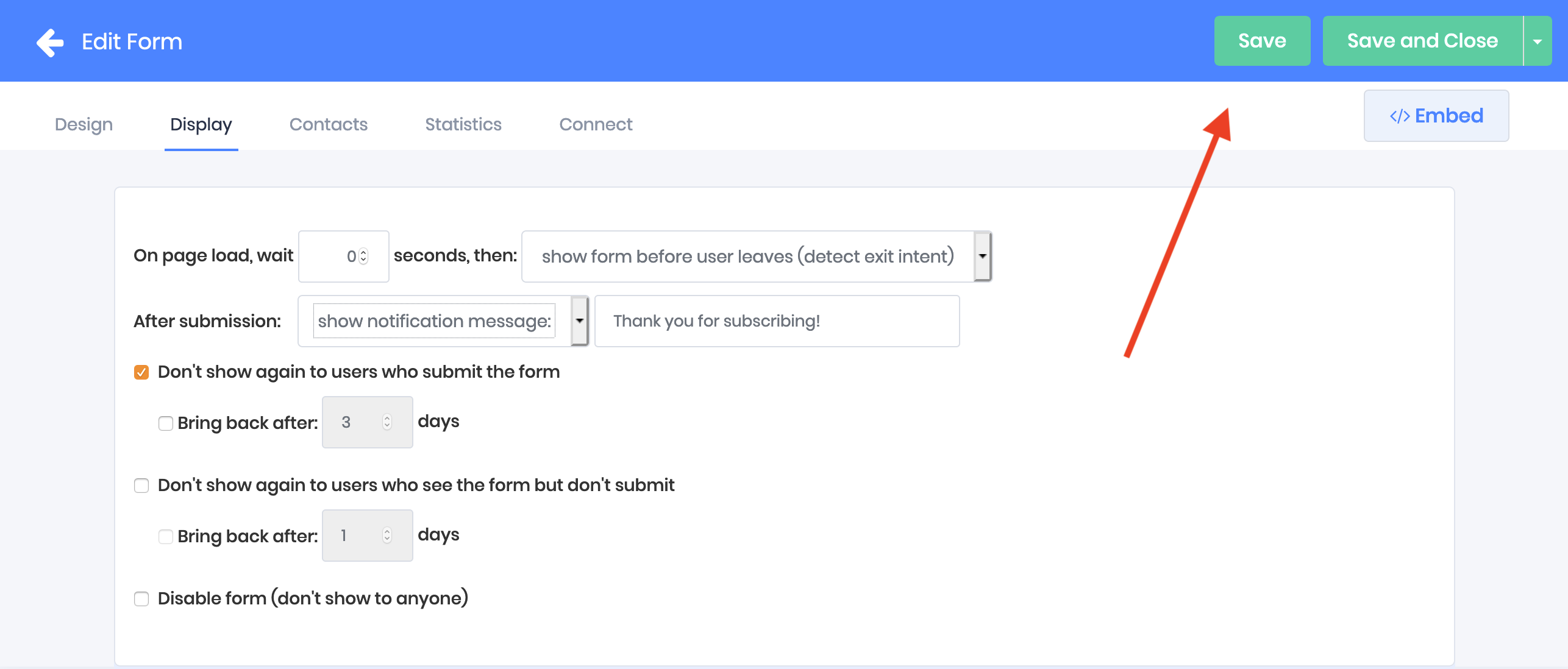The width and height of the screenshot is (1568, 669).
Task: Click the stepper on the 3 days field
Action: point(387,422)
